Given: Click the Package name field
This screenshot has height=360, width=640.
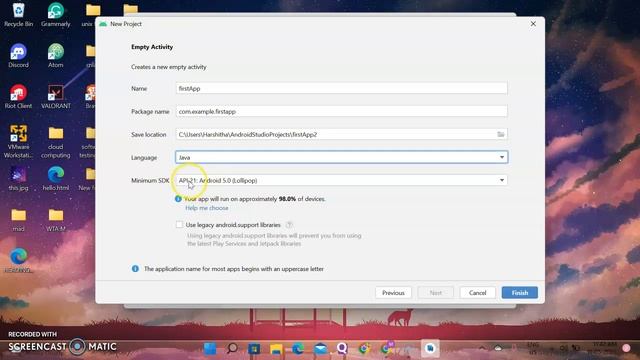Looking at the screenshot, I should (342, 111).
